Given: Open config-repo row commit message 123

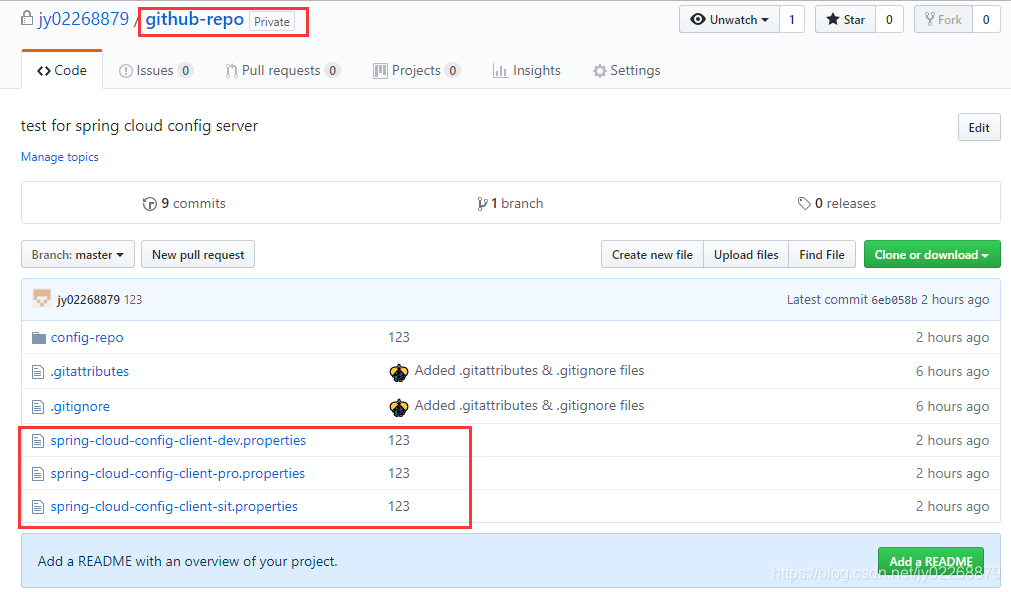Looking at the screenshot, I should [x=398, y=337].
